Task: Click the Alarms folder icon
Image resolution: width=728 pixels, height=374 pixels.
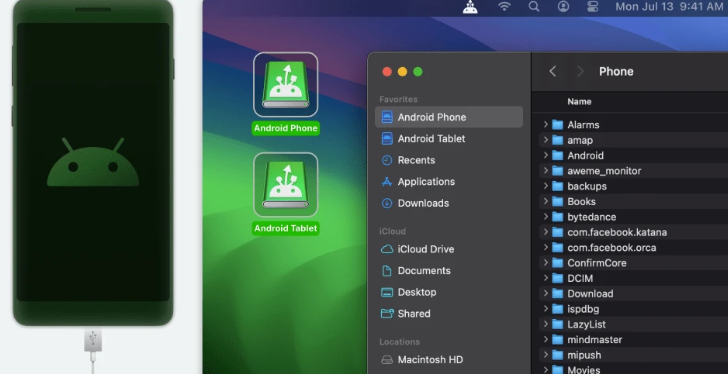Action: click(557, 124)
